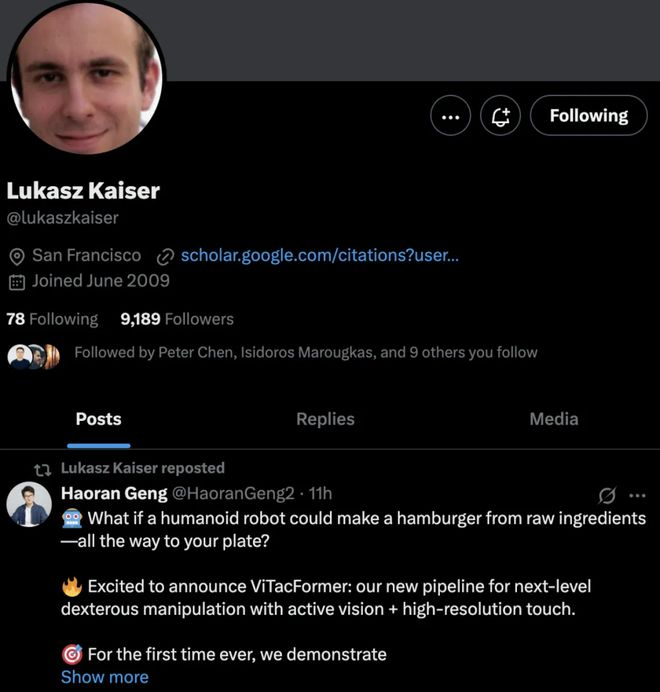Image resolution: width=660 pixels, height=692 pixels.
Task: Turn on post notifications bell
Action: (500, 116)
